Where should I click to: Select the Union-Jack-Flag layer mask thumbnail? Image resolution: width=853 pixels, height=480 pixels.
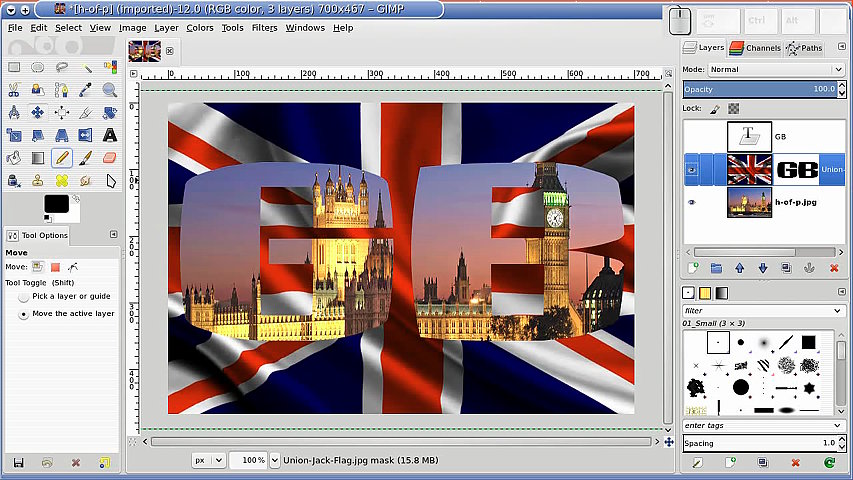(796, 170)
